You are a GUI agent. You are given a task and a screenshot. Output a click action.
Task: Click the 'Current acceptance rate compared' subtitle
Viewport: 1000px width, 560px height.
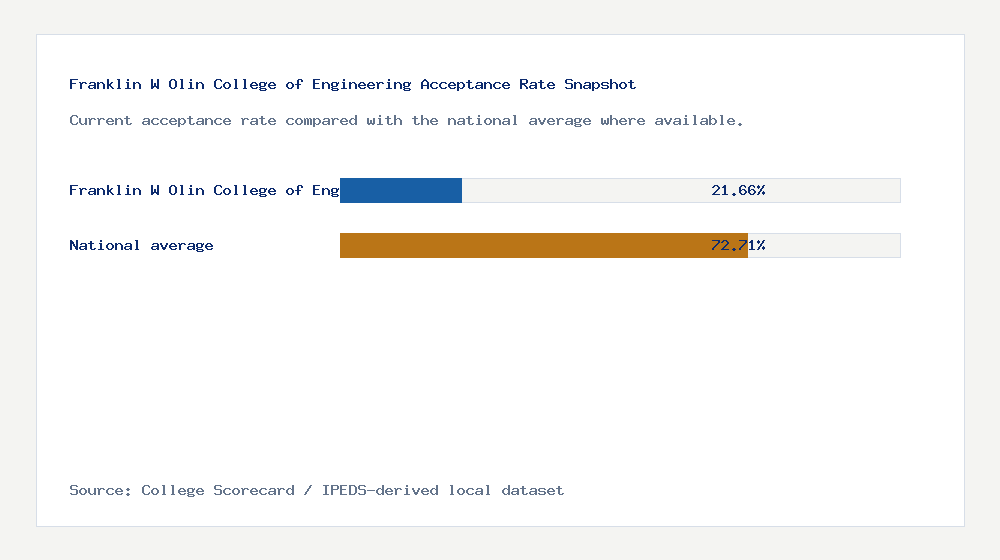(x=406, y=121)
